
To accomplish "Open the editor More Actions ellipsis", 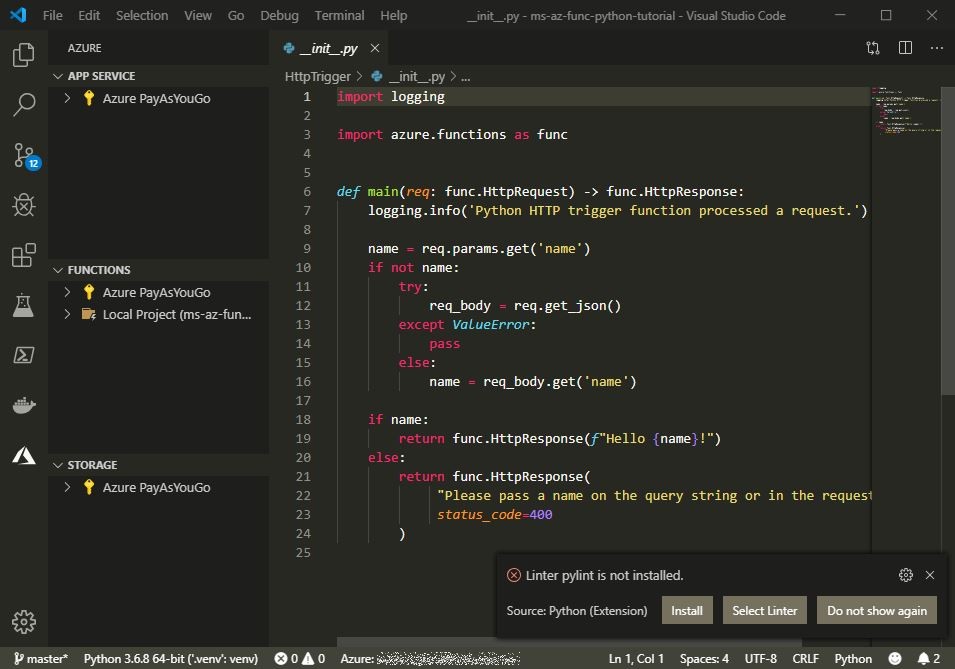I will [x=937, y=48].
